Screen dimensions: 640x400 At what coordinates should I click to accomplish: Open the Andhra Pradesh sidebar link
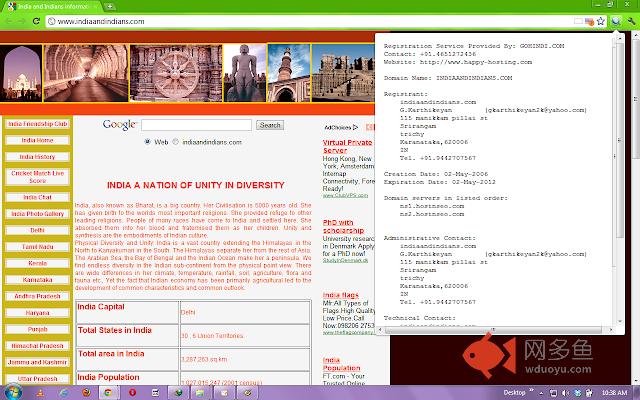(38, 296)
